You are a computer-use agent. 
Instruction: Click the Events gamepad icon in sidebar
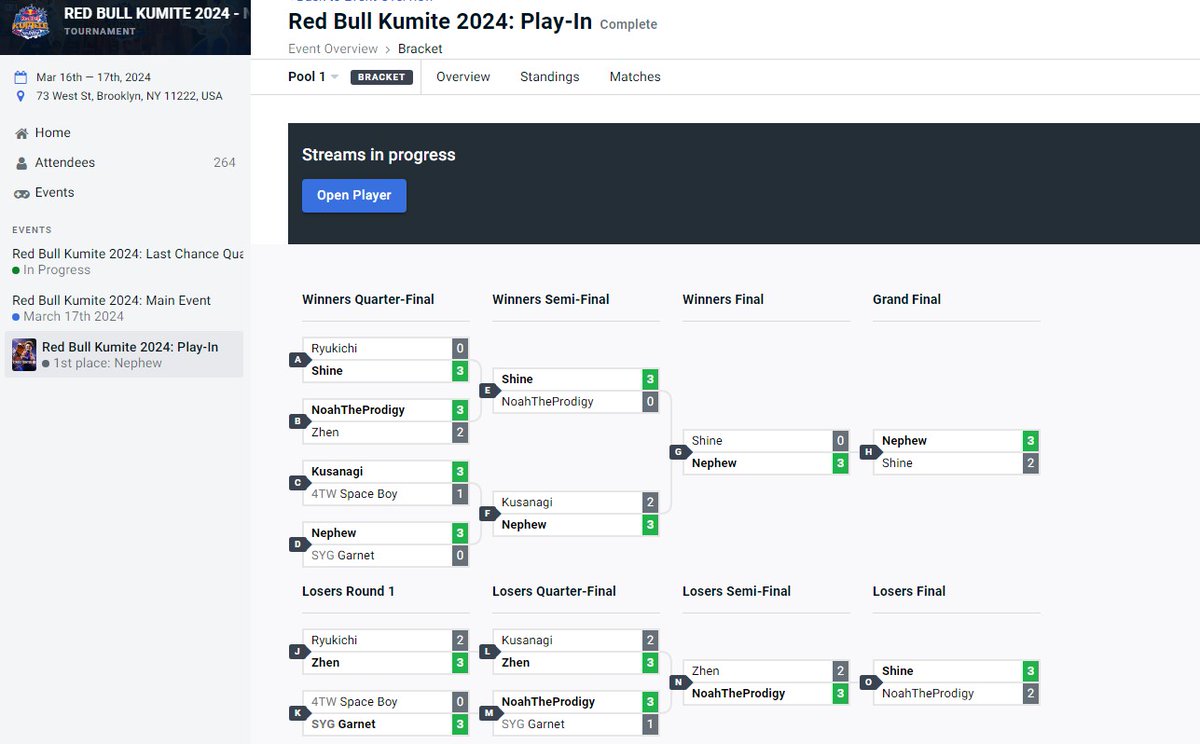[22, 193]
